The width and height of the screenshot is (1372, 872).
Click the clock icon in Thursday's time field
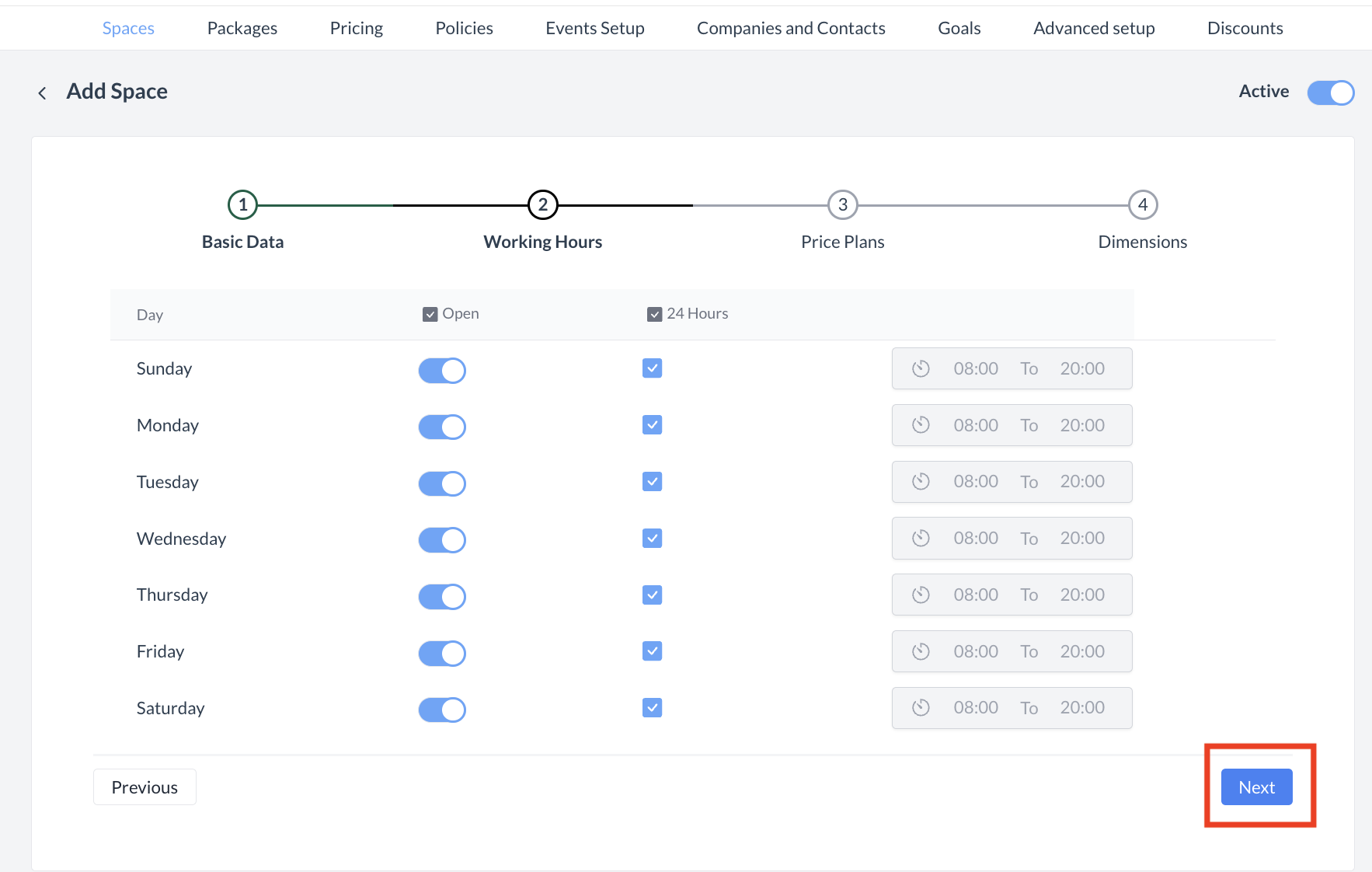coord(921,595)
